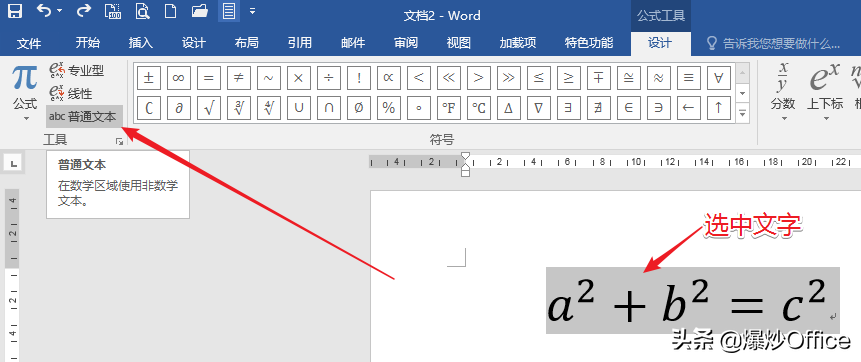
Task: Insert the intersection symbol
Action: coord(328,108)
